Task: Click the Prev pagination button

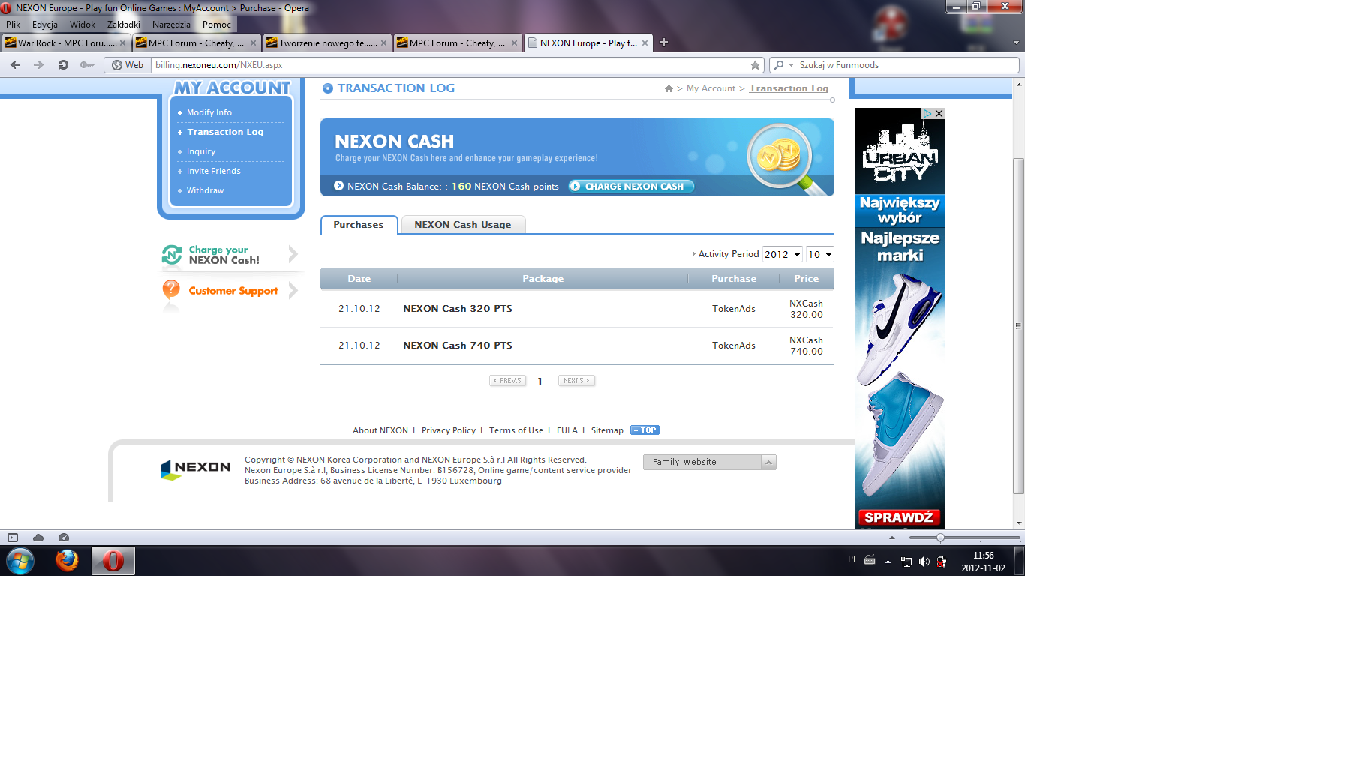Action: tap(507, 381)
